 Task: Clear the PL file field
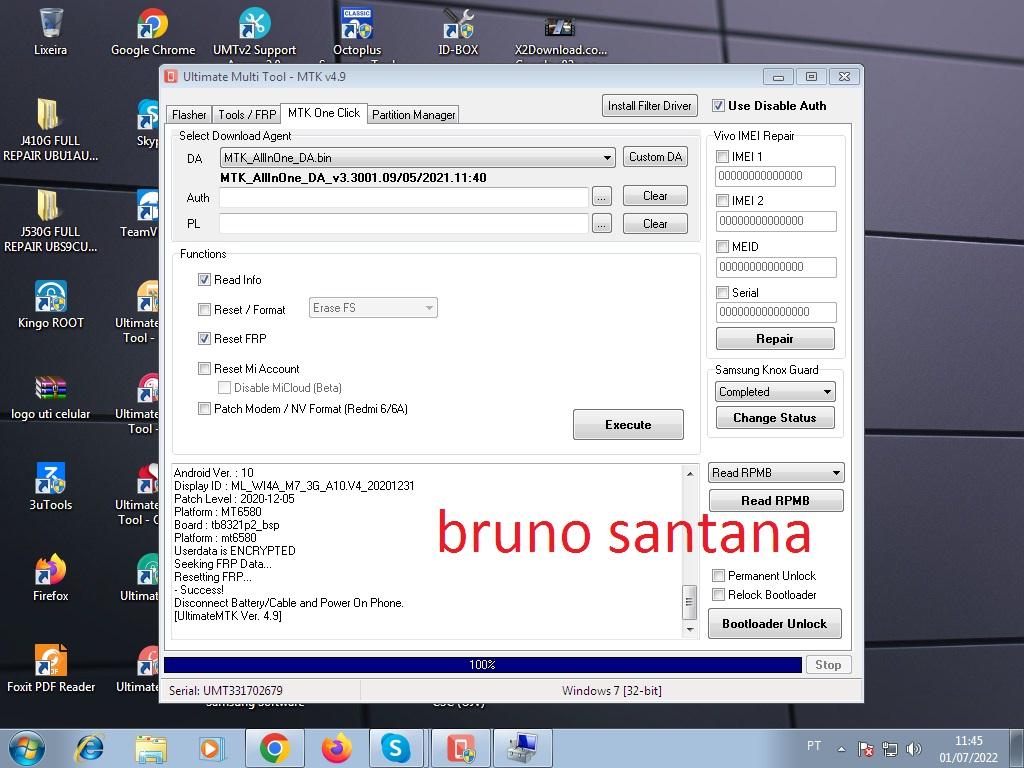tap(655, 224)
